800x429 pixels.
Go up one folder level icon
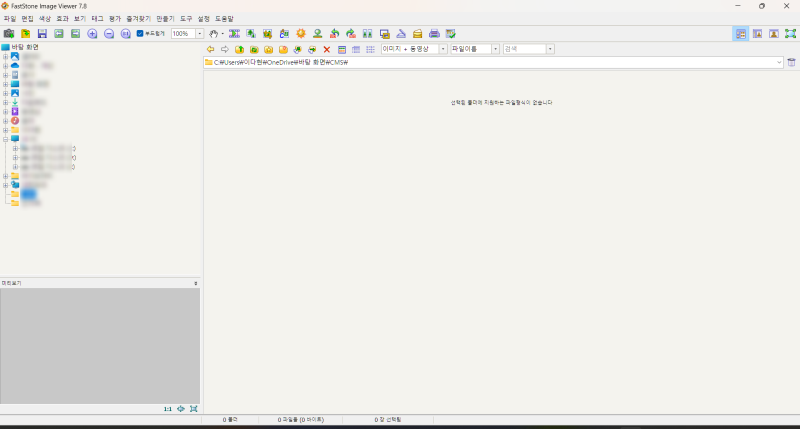point(239,49)
